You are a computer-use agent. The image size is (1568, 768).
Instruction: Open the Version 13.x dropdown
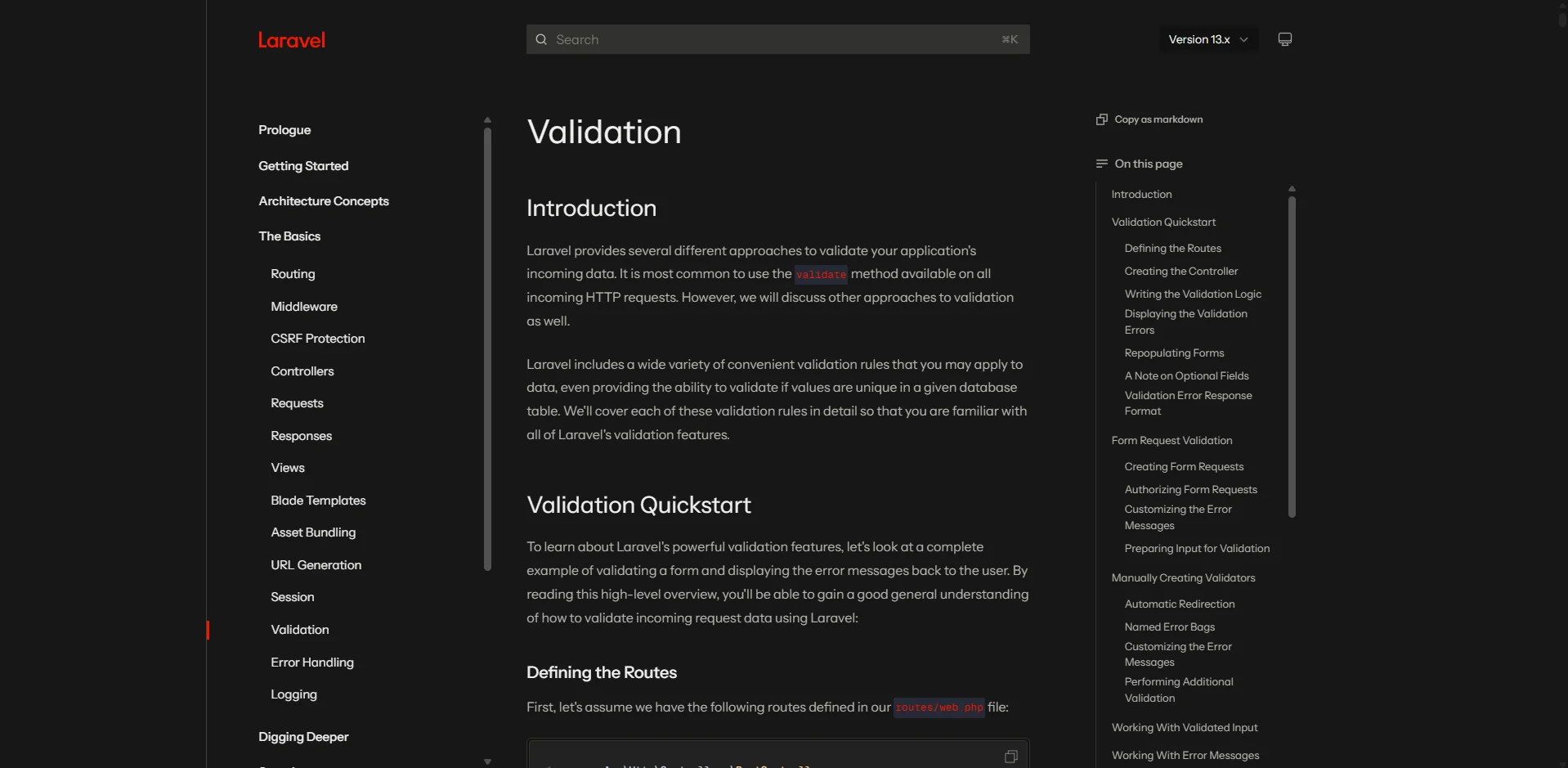point(1208,39)
